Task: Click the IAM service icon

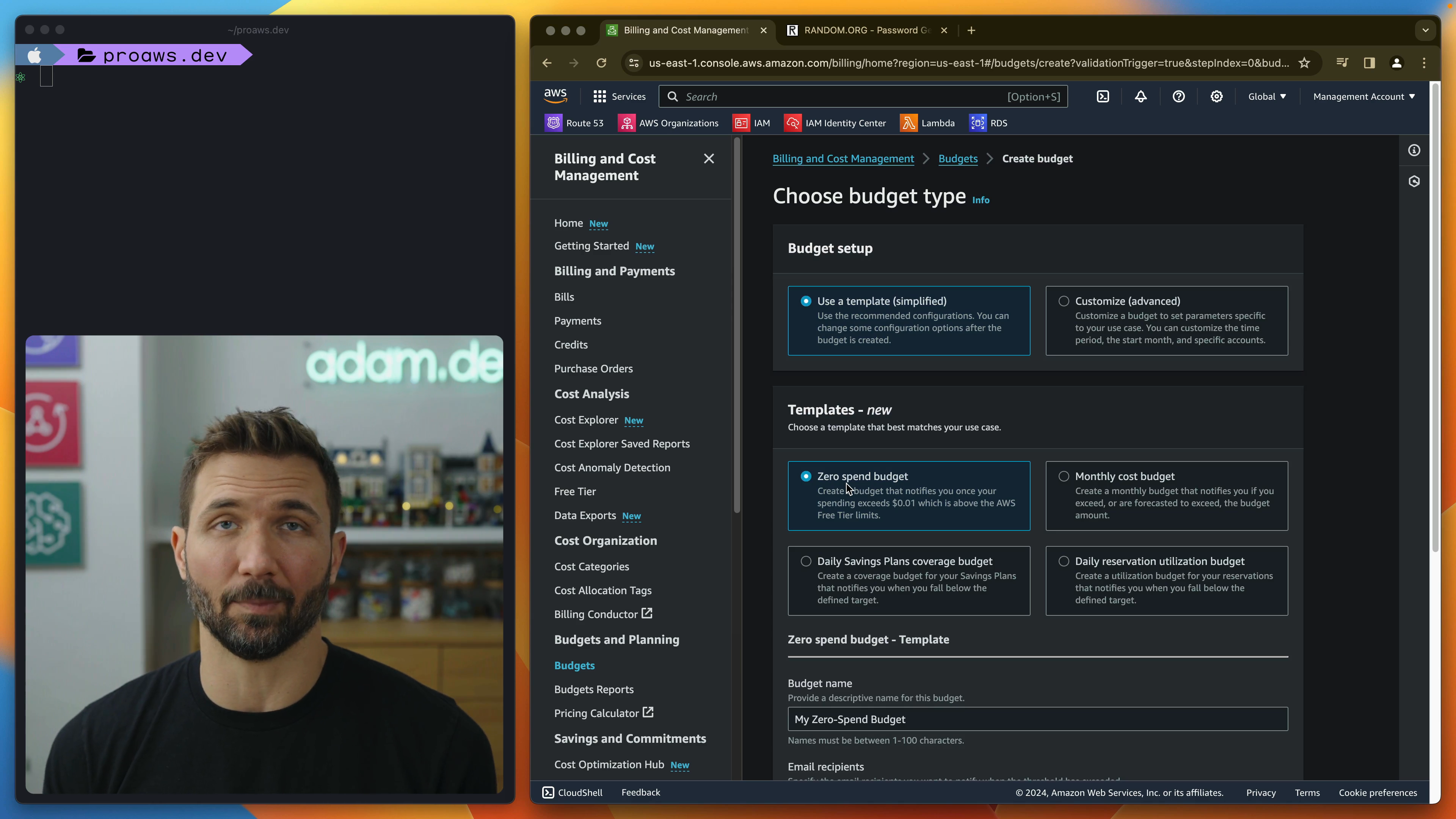Action: pos(742,122)
